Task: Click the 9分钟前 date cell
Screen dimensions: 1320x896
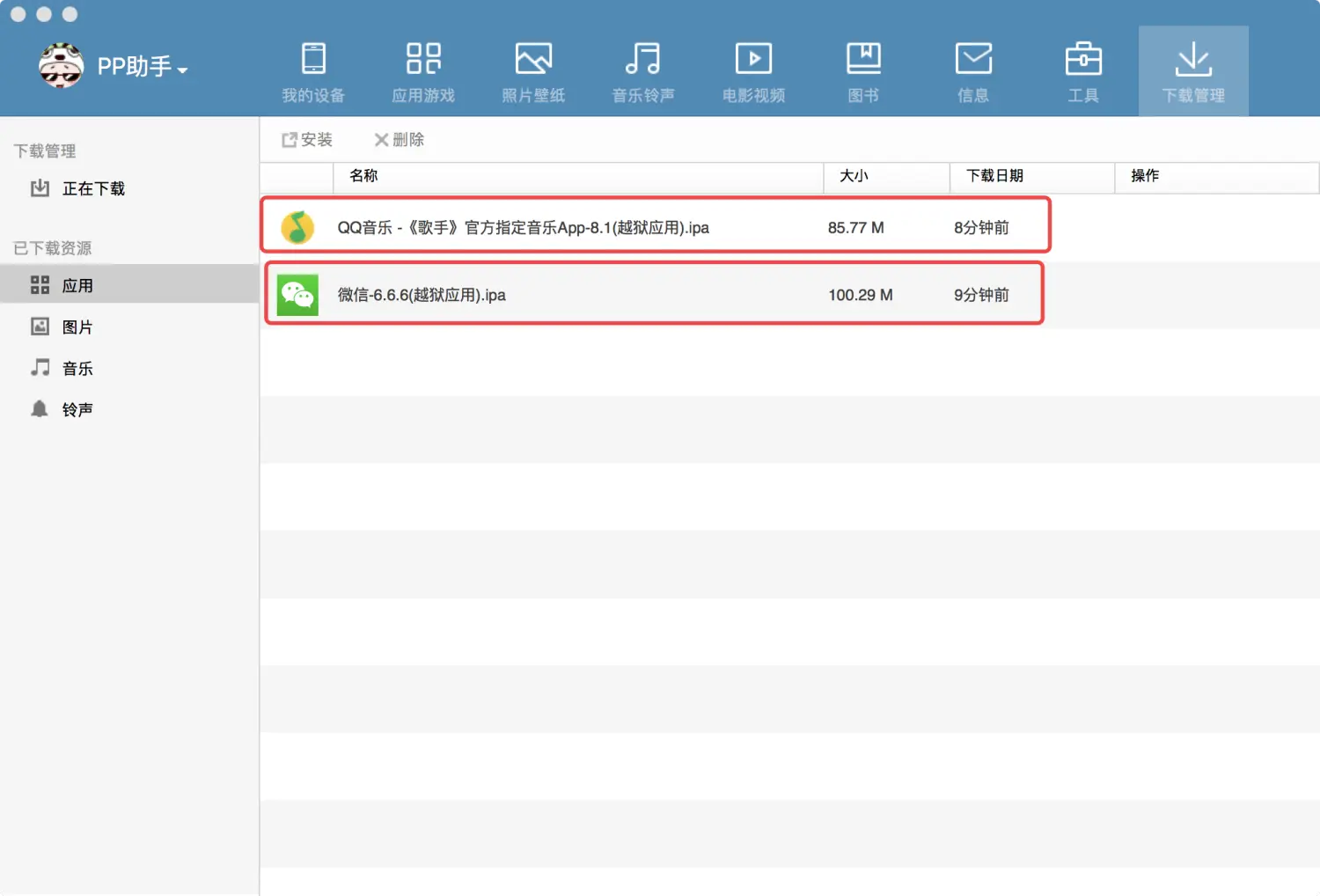Action: [x=981, y=296]
